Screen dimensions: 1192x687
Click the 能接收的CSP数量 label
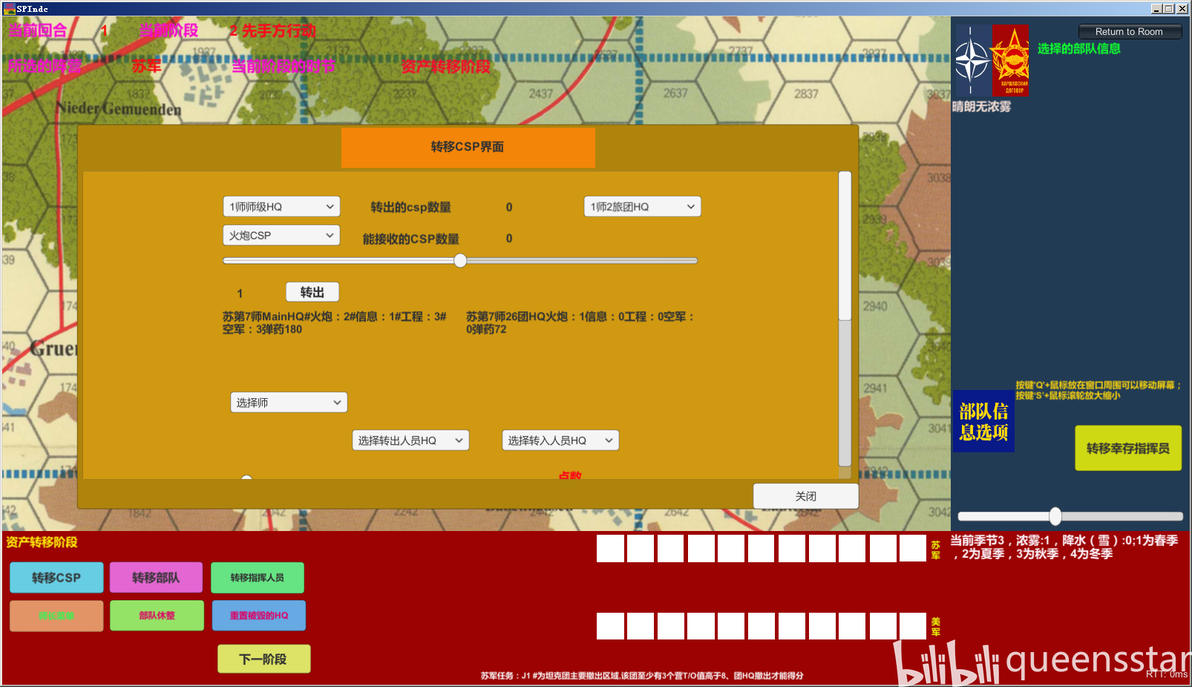(x=411, y=239)
